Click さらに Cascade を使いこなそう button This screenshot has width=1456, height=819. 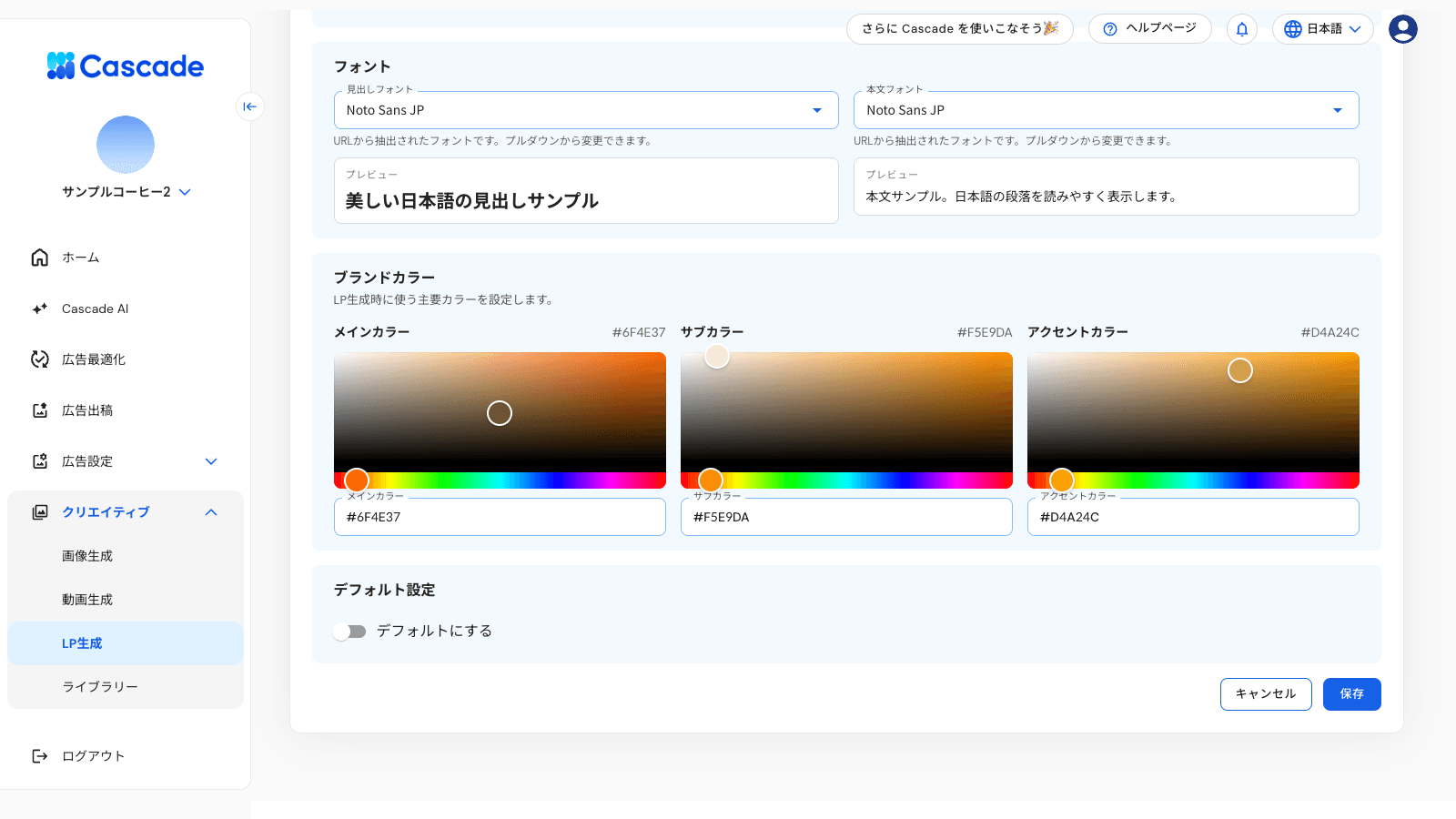pos(960,28)
